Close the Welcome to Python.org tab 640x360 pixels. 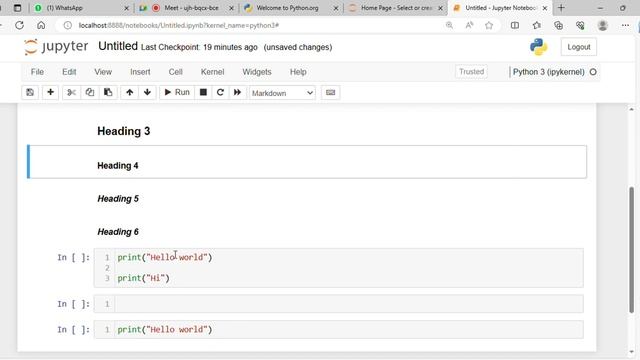pos(336,8)
